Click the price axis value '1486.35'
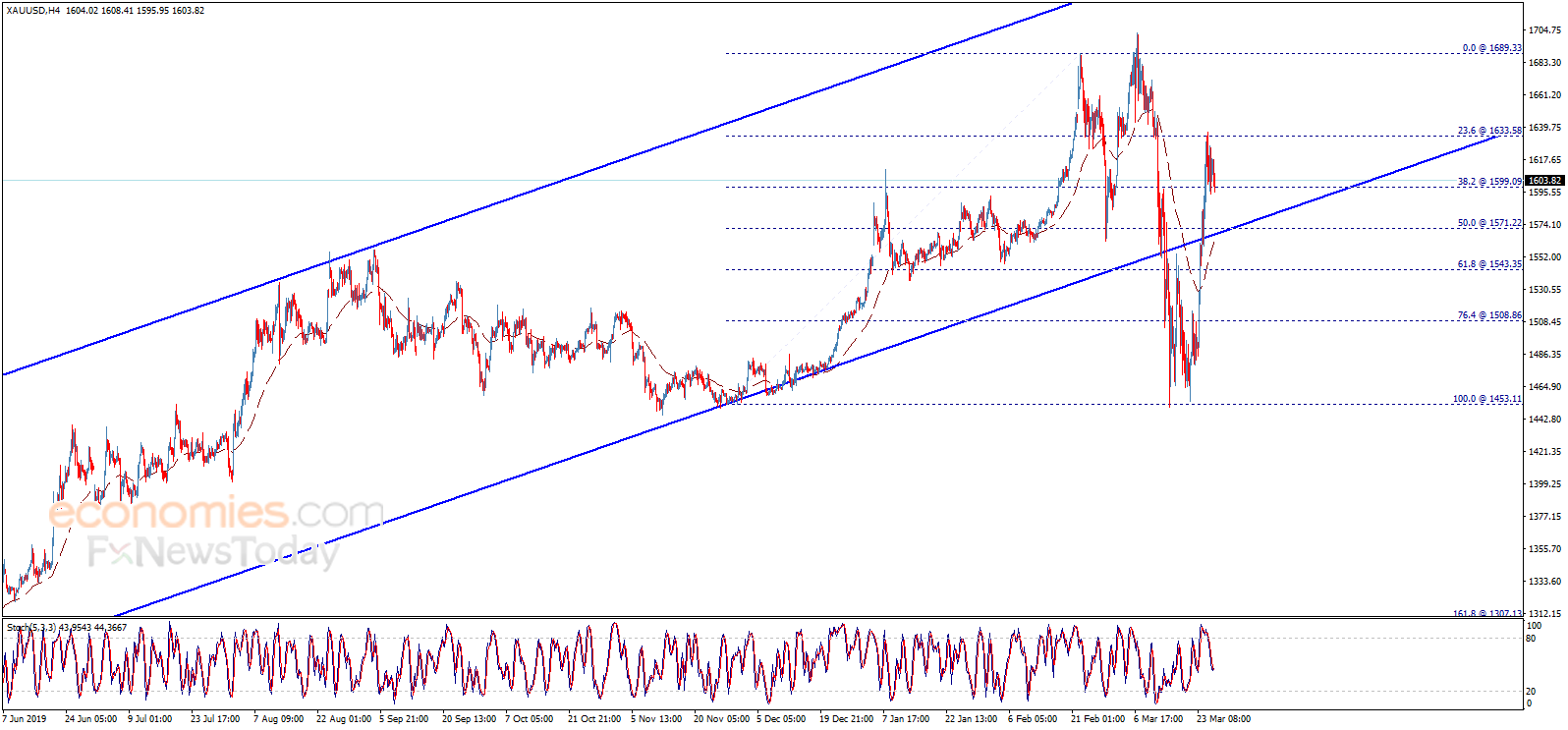1568x730 pixels. pyautogui.click(x=1544, y=355)
